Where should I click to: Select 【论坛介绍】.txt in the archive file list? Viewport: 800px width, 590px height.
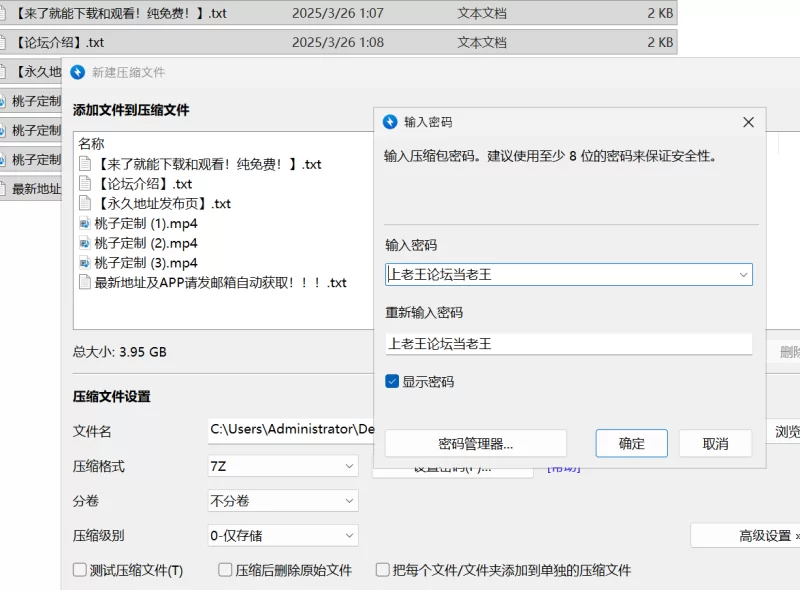(x=144, y=184)
